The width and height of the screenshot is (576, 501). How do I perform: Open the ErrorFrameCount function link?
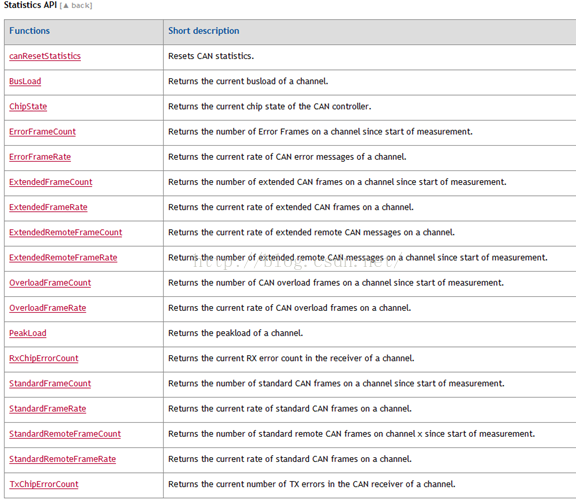(x=42, y=131)
